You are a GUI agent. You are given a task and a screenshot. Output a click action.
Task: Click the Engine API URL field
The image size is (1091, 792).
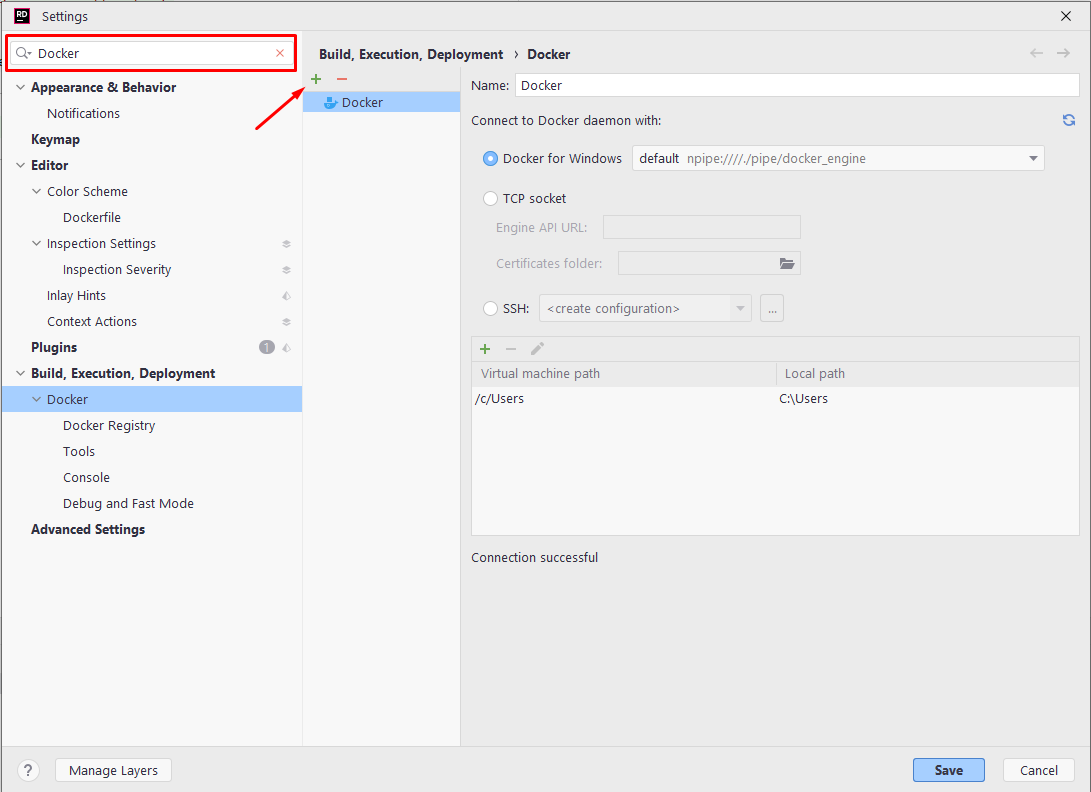point(701,227)
